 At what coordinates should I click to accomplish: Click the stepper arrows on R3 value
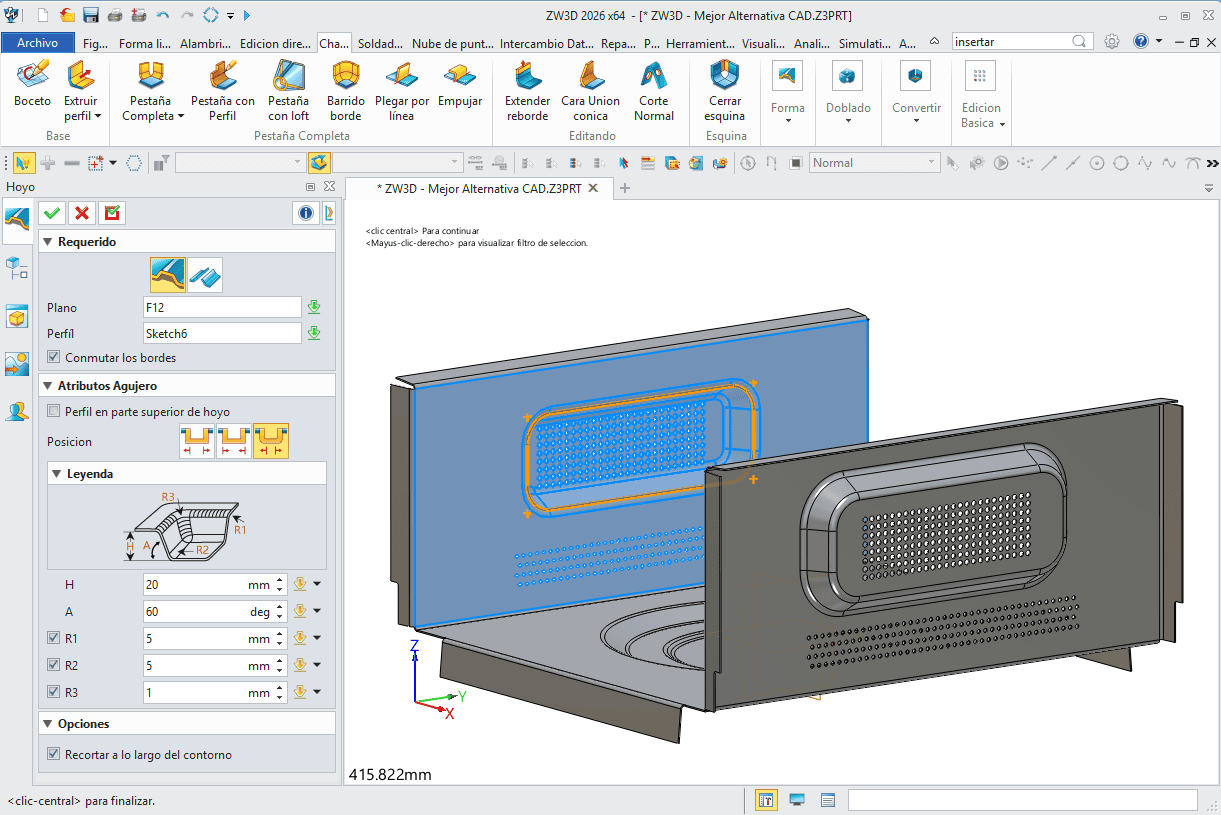pos(280,692)
